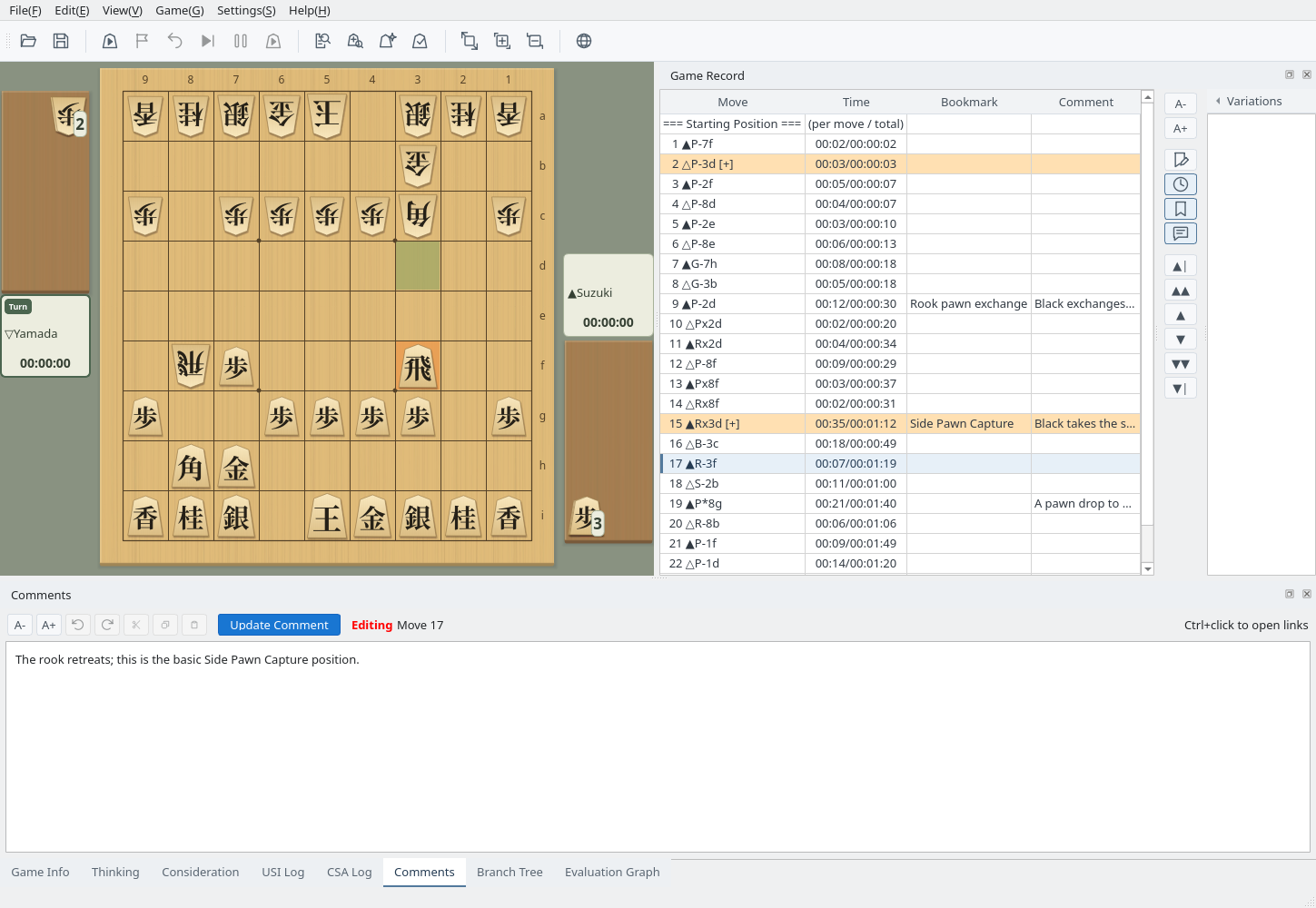Toggle the Bookmark column button
This screenshot has width=1316, height=908.
click(x=1181, y=209)
